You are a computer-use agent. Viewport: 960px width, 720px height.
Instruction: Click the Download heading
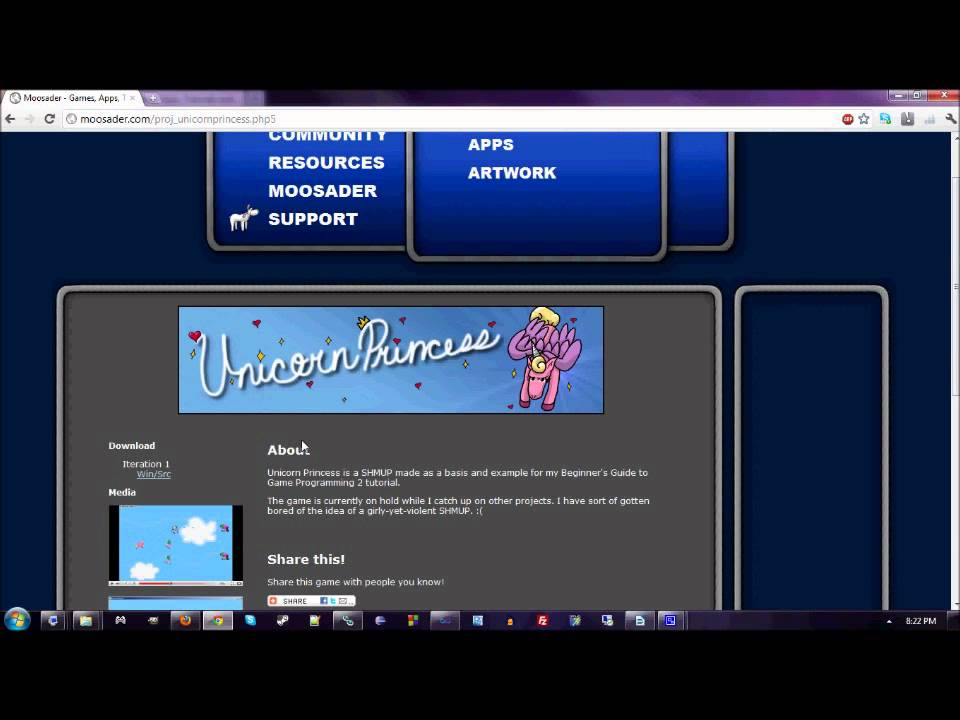pyautogui.click(x=132, y=446)
